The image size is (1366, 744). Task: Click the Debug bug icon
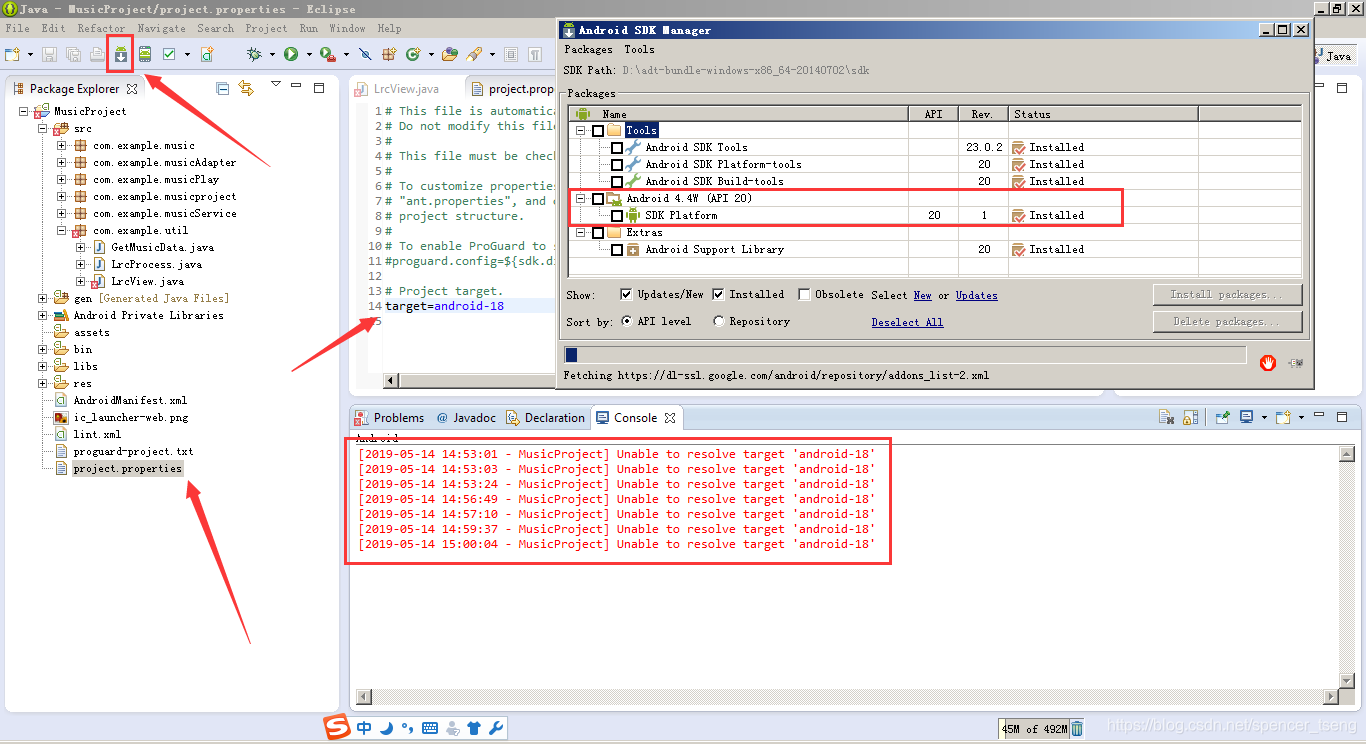click(255, 54)
